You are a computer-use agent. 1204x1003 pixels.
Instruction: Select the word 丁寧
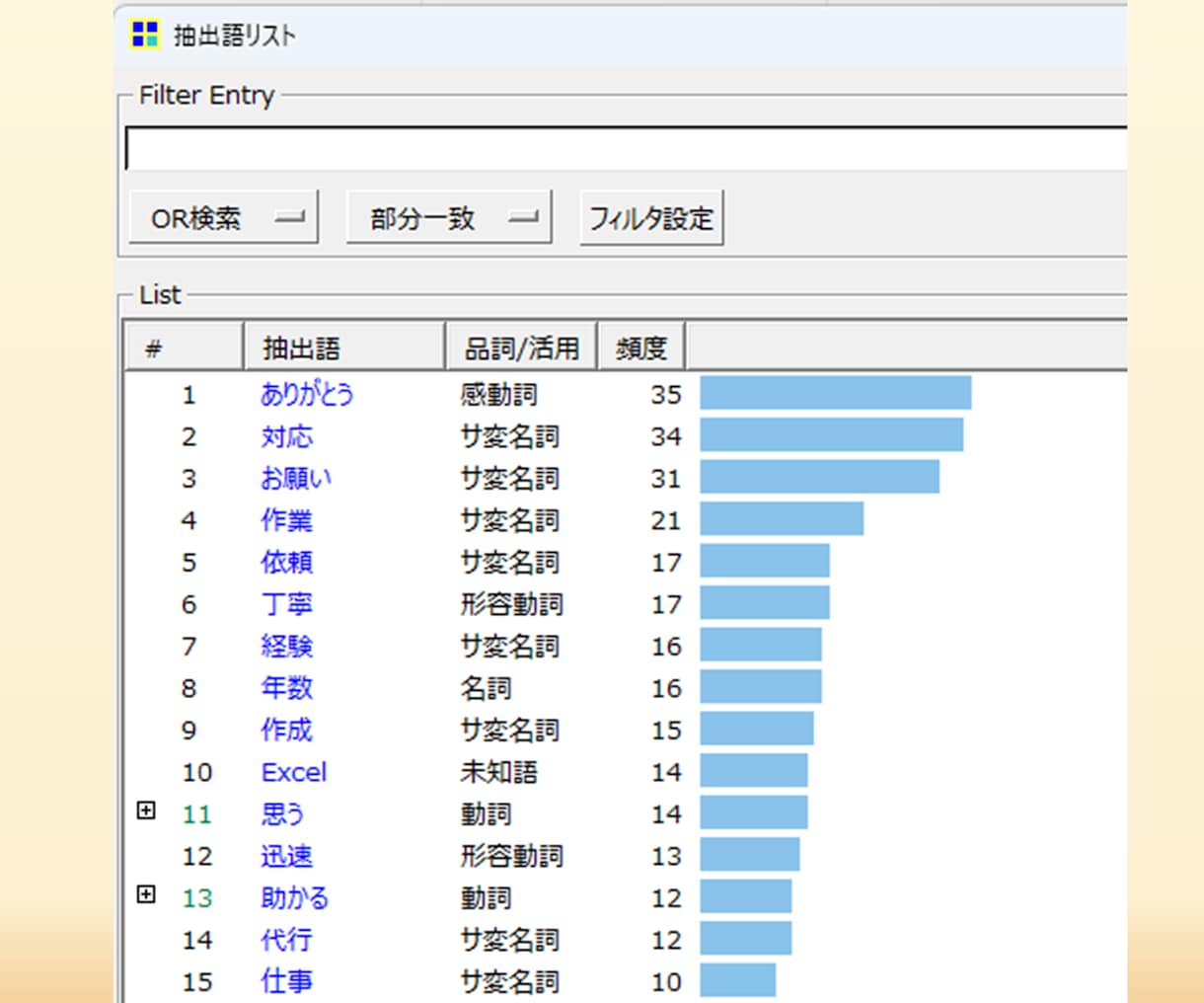tap(286, 604)
